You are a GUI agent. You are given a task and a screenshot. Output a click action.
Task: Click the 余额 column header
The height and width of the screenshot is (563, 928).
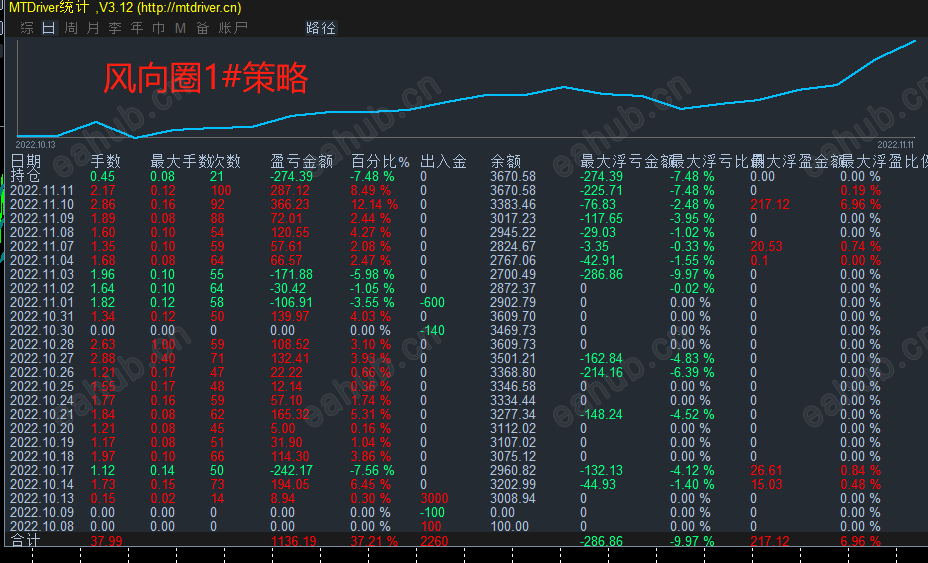pos(505,161)
